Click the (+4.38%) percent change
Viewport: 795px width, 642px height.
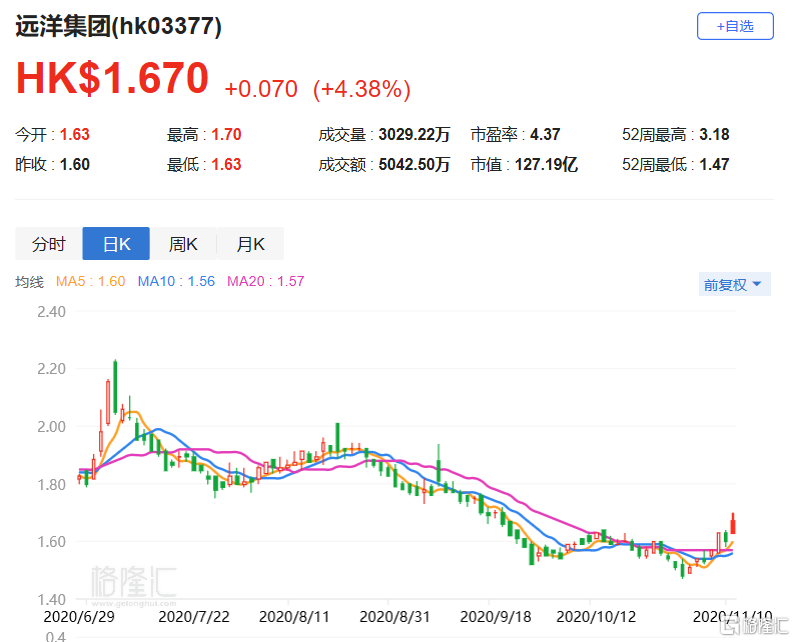click(x=362, y=89)
